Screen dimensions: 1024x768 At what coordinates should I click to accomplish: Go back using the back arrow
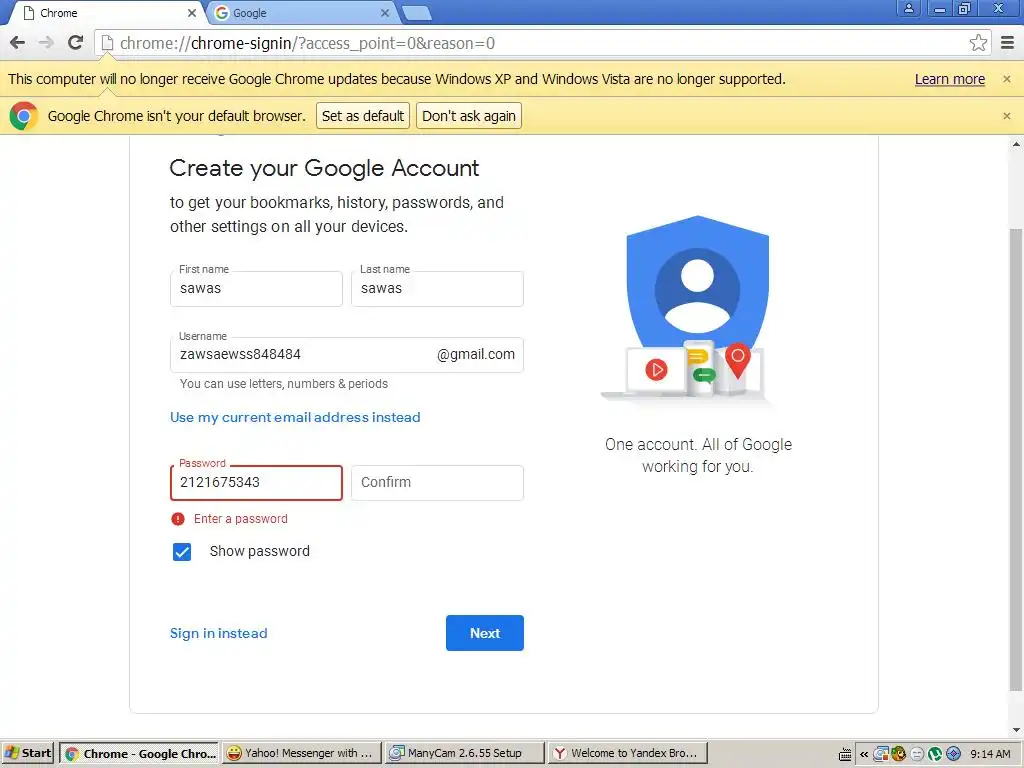point(18,43)
